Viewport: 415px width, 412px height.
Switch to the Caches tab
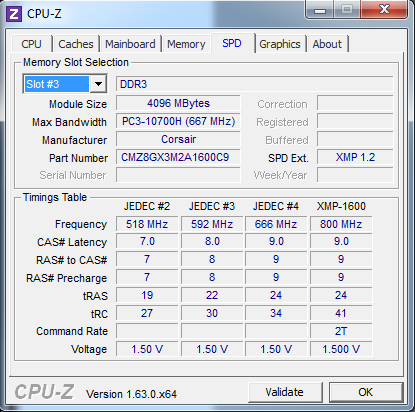76,44
